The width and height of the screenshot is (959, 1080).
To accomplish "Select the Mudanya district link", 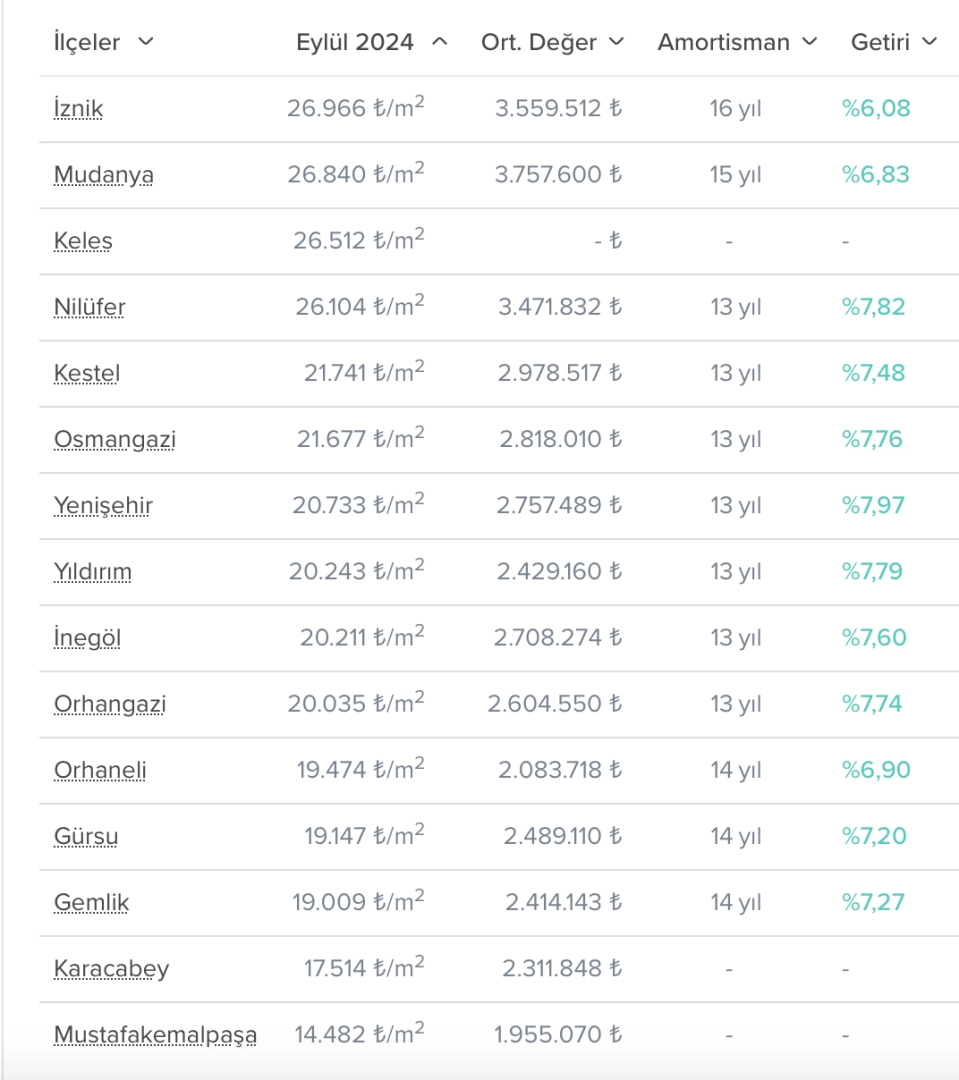I will click(104, 175).
